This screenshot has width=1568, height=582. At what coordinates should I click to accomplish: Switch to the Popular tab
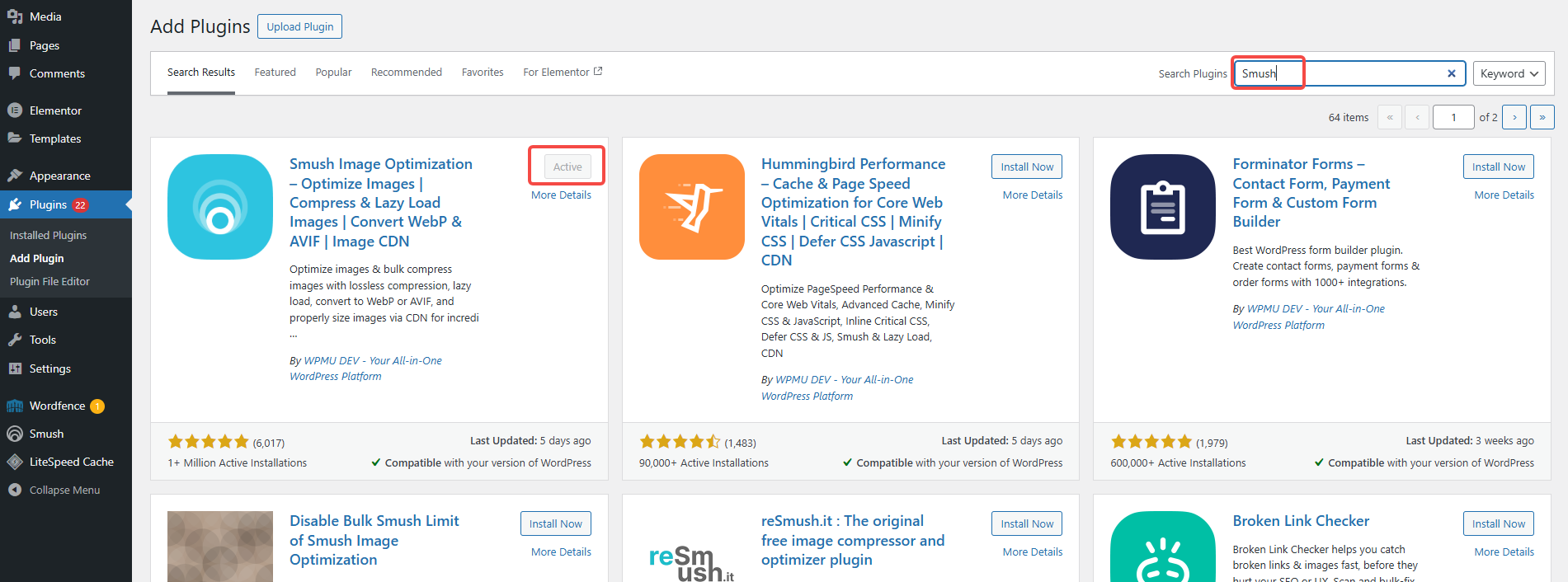pos(333,73)
